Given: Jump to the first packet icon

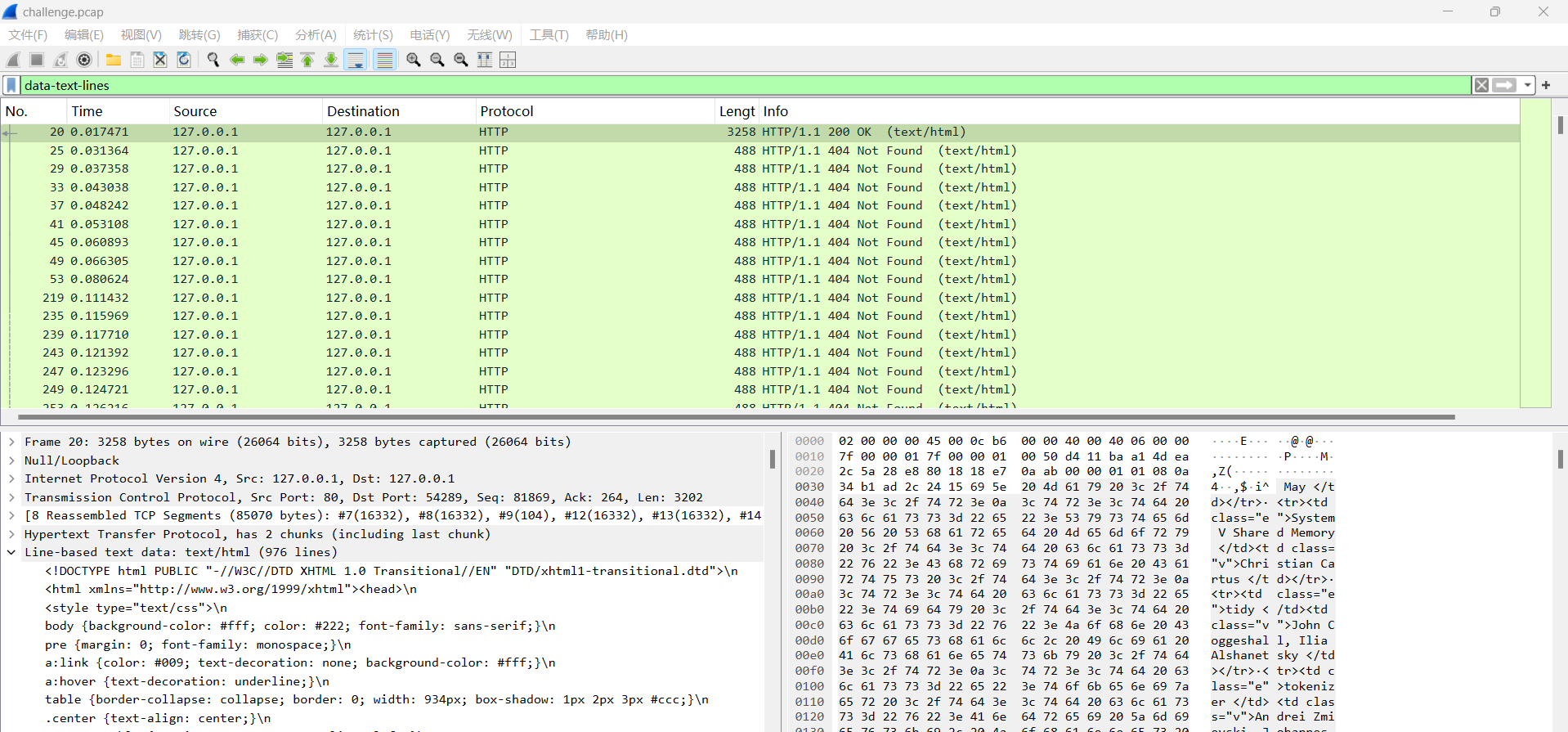Looking at the screenshot, I should click(x=307, y=60).
